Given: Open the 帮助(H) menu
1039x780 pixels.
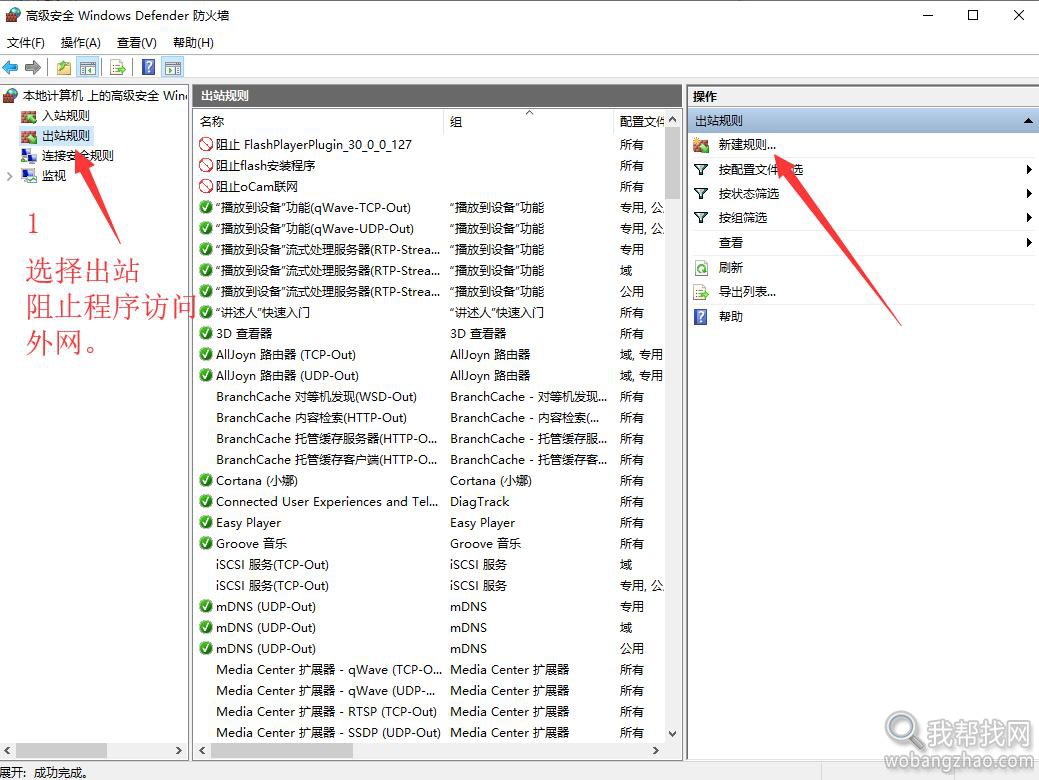Looking at the screenshot, I should click(193, 43).
